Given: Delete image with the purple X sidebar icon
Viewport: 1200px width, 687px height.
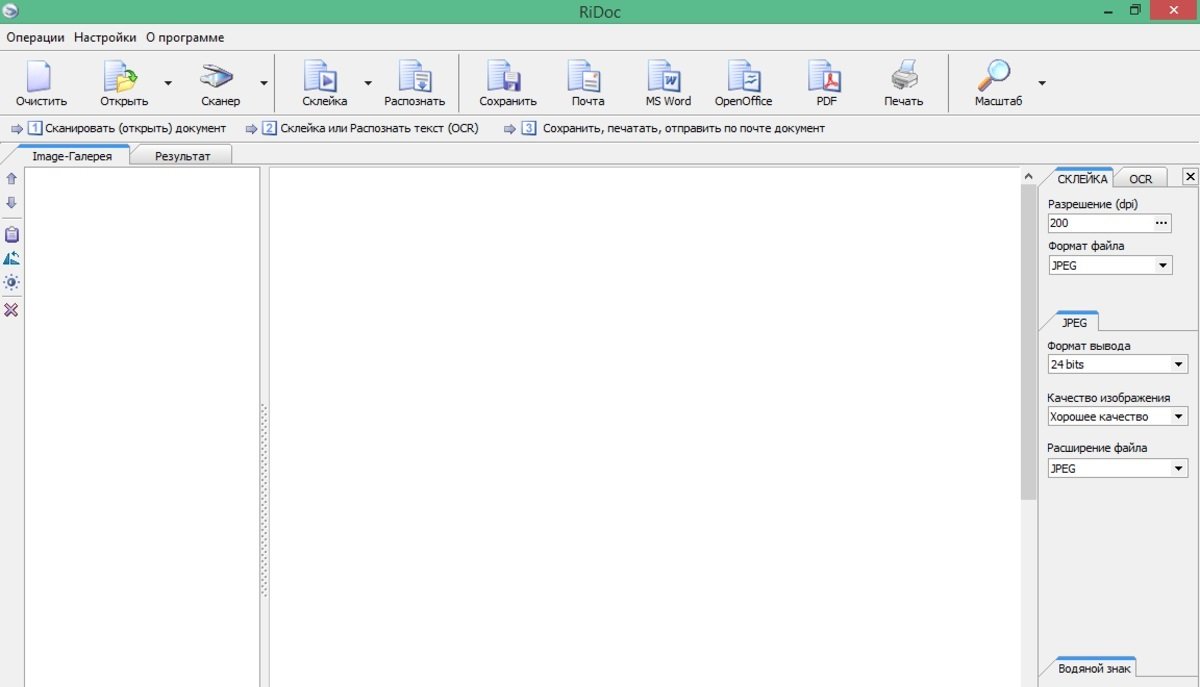Looking at the screenshot, I should 11,310.
